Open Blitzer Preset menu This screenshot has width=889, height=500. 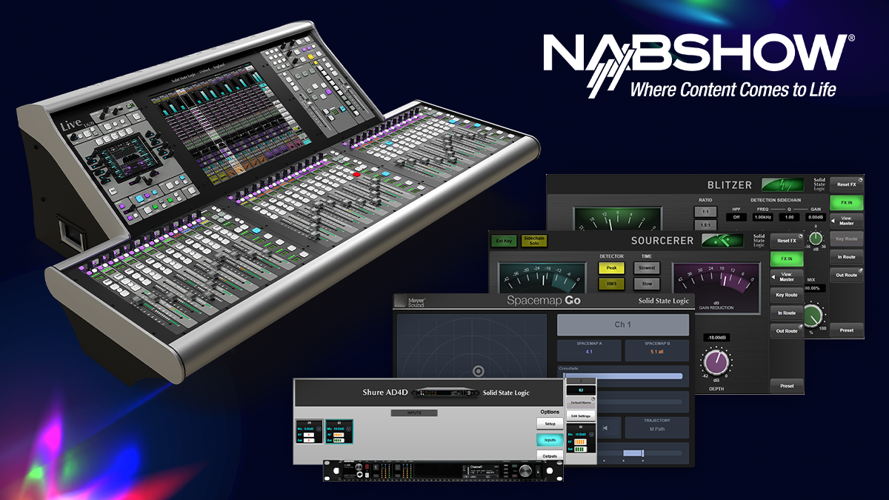(846, 330)
